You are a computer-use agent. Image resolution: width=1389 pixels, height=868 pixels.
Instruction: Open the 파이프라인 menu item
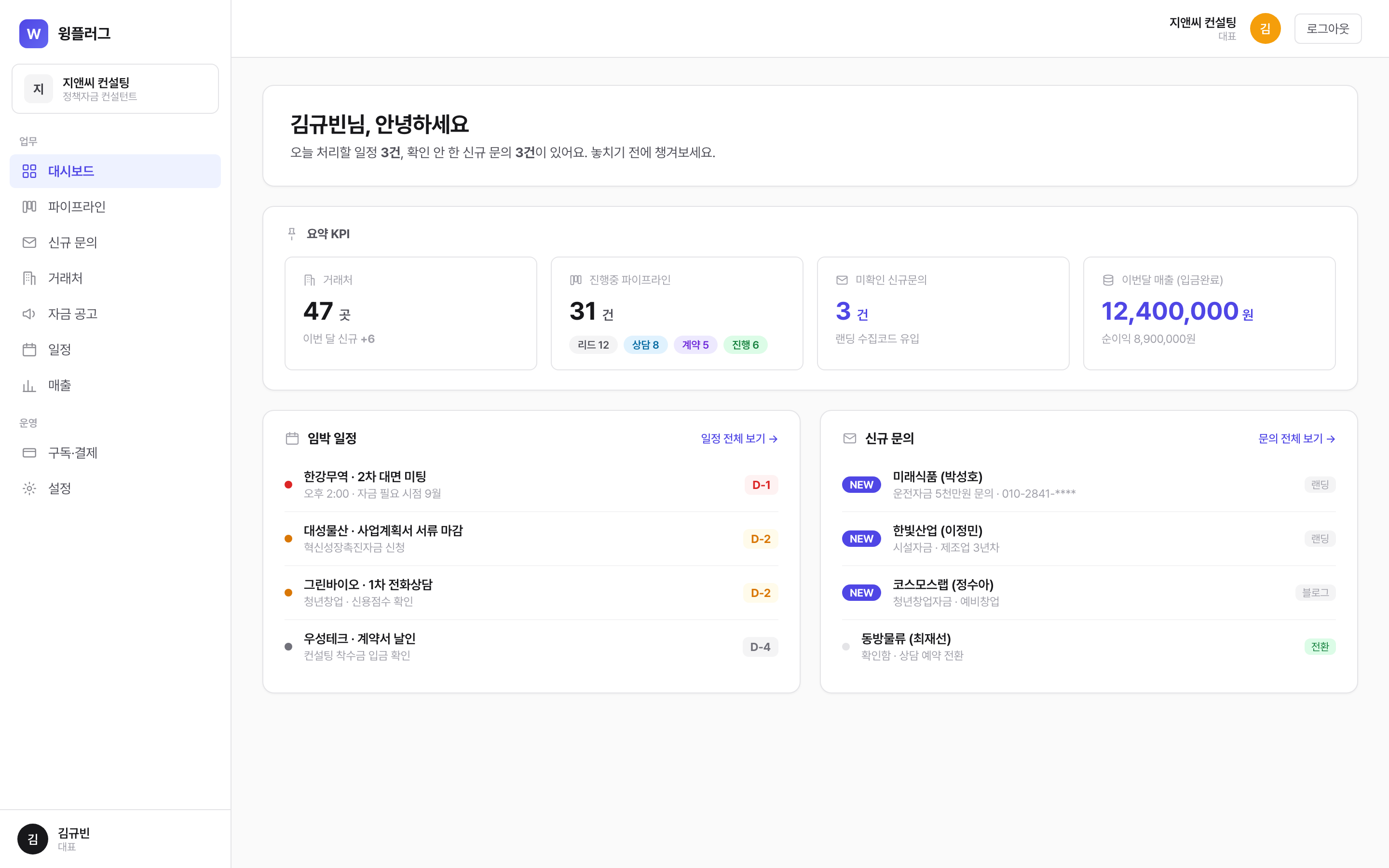(115, 207)
